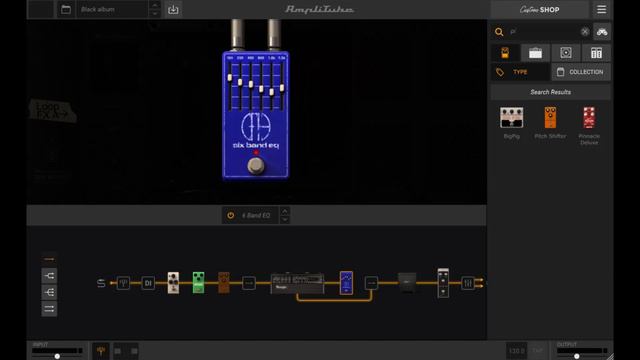Open the Custom SHOP
Image resolution: width=640 pixels, height=360 pixels.
540,9
